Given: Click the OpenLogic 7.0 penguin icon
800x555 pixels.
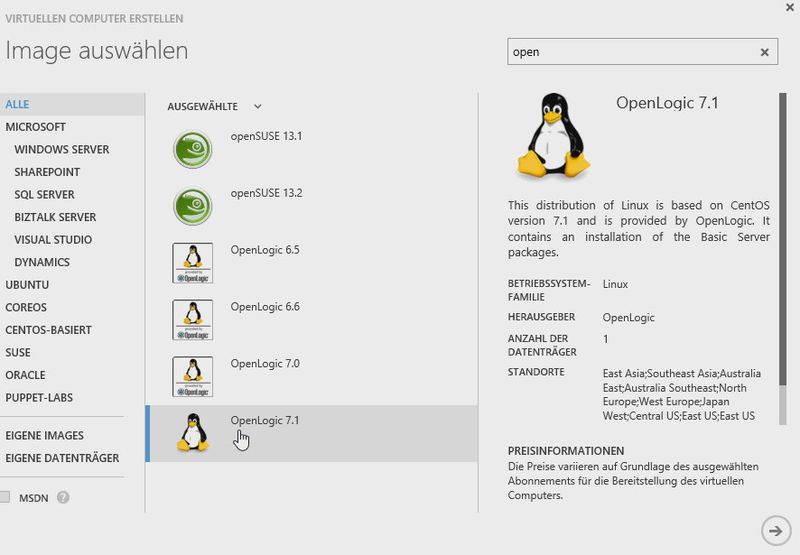Looking at the screenshot, I should click(192, 377).
